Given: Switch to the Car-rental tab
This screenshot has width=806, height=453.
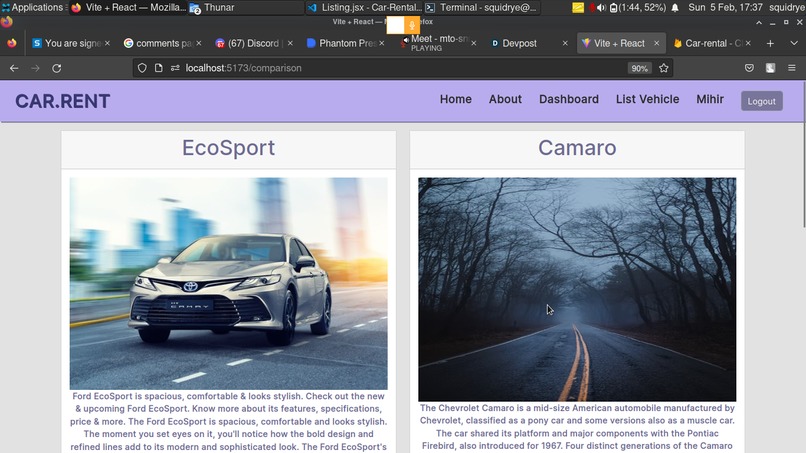Looking at the screenshot, I should 711,43.
